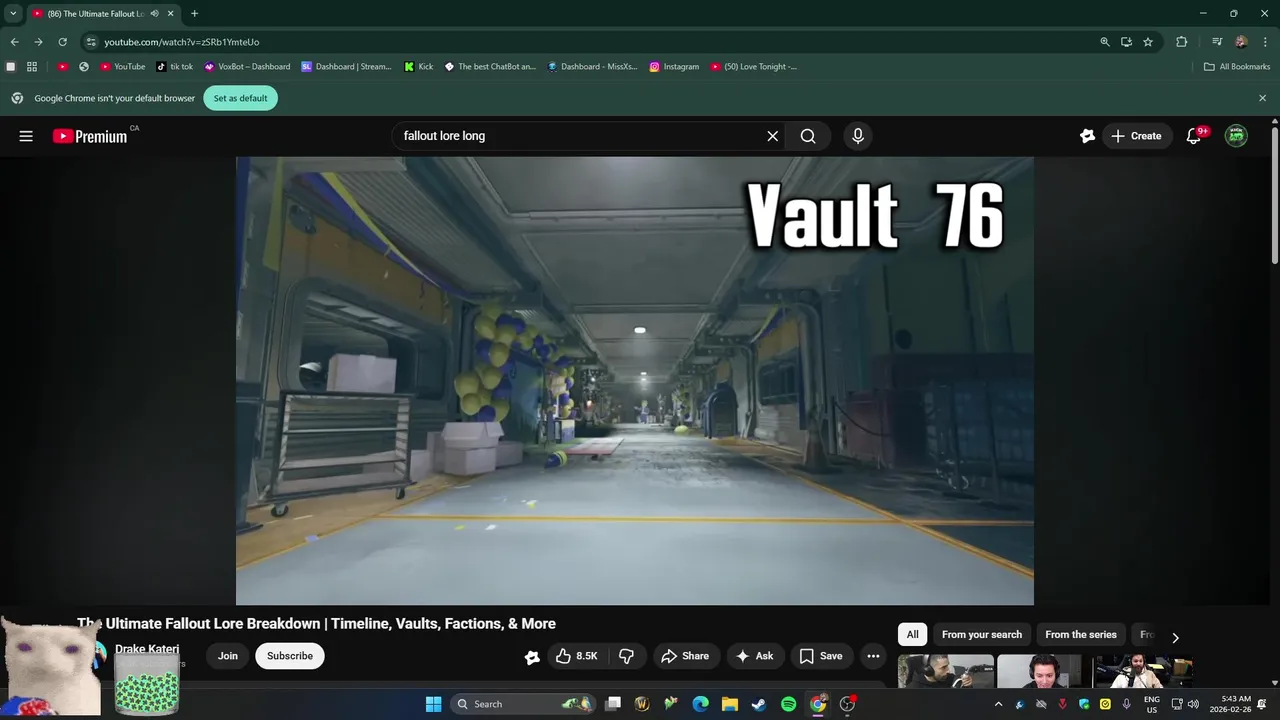Open the VoxBot – Dashboard bookmark
Screen dimensions: 1280x720
click(247, 67)
